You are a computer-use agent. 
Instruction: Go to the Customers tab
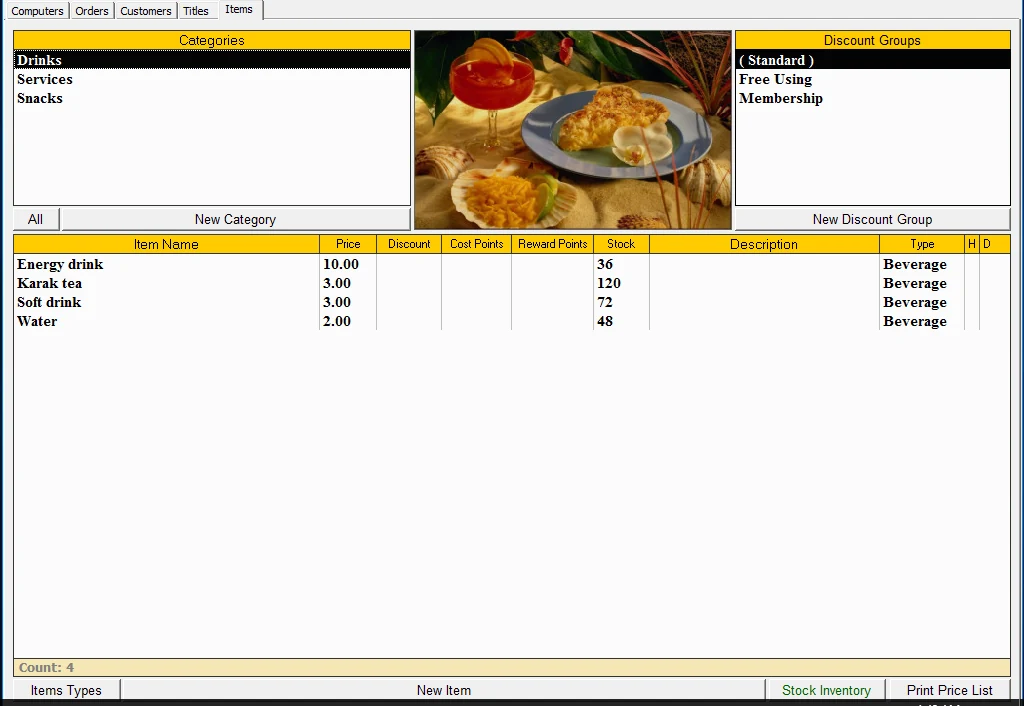146,10
